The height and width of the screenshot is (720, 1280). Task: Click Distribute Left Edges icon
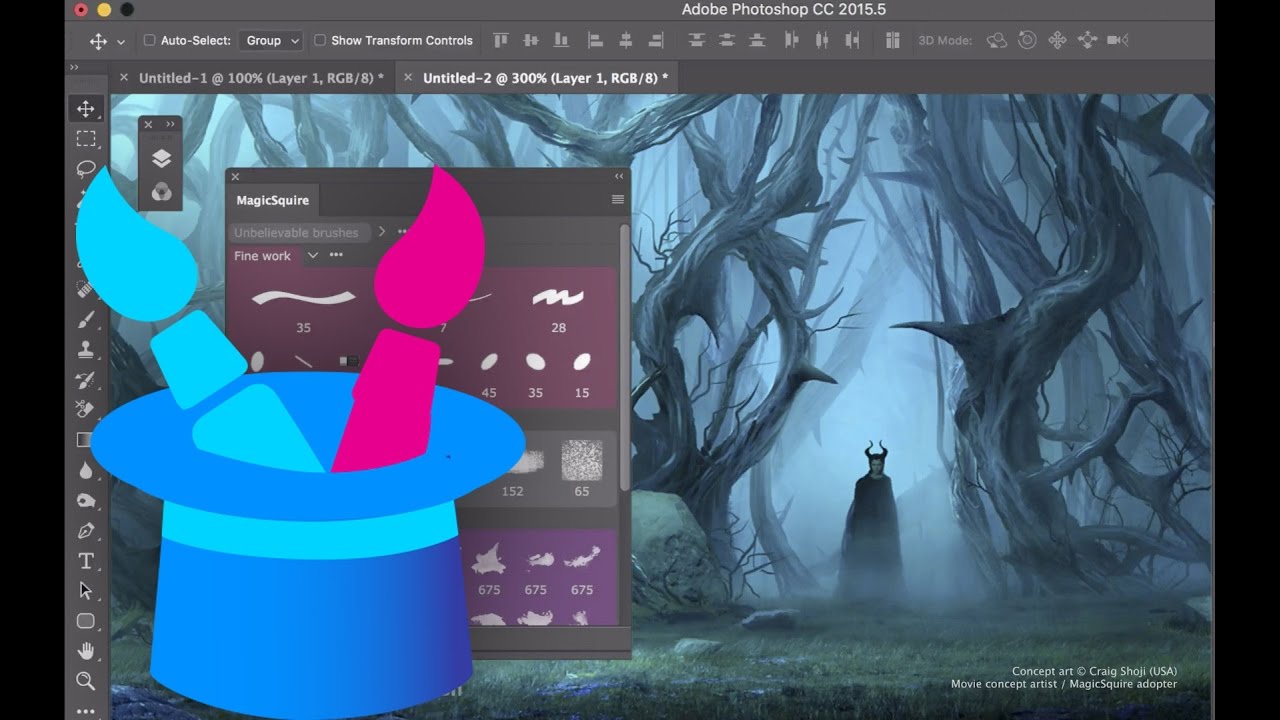(x=792, y=40)
